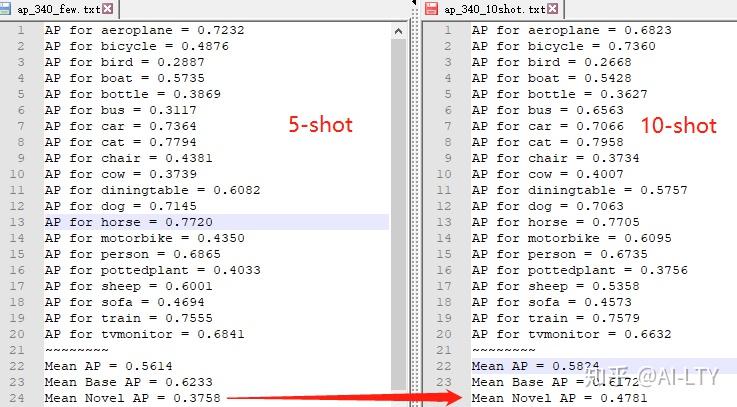Click line 'AP for boat = 0.5735'
The image size is (737, 407).
coord(125,78)
